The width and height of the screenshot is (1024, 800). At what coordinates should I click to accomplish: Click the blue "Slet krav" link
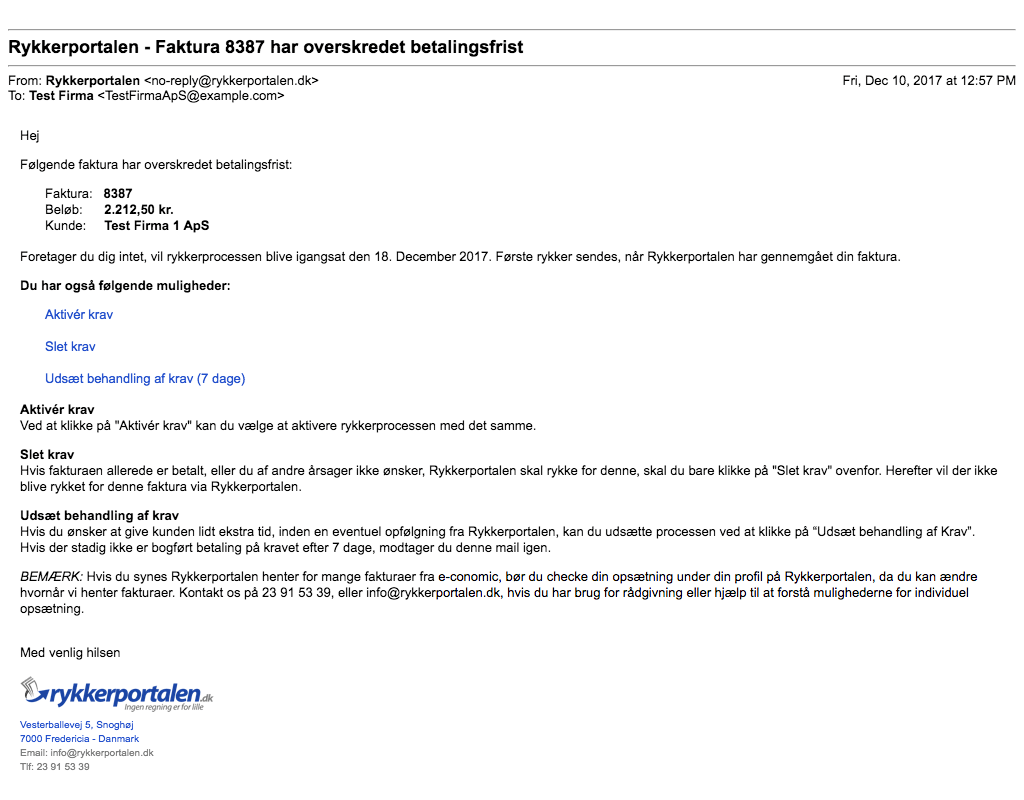70,346
